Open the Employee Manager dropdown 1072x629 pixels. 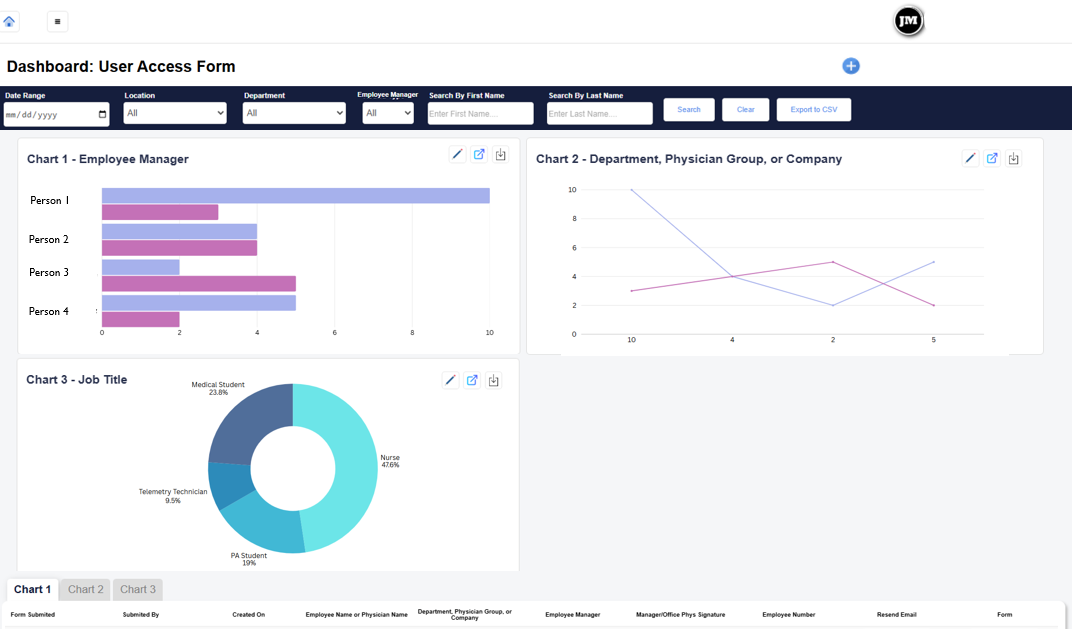point(388,114)
